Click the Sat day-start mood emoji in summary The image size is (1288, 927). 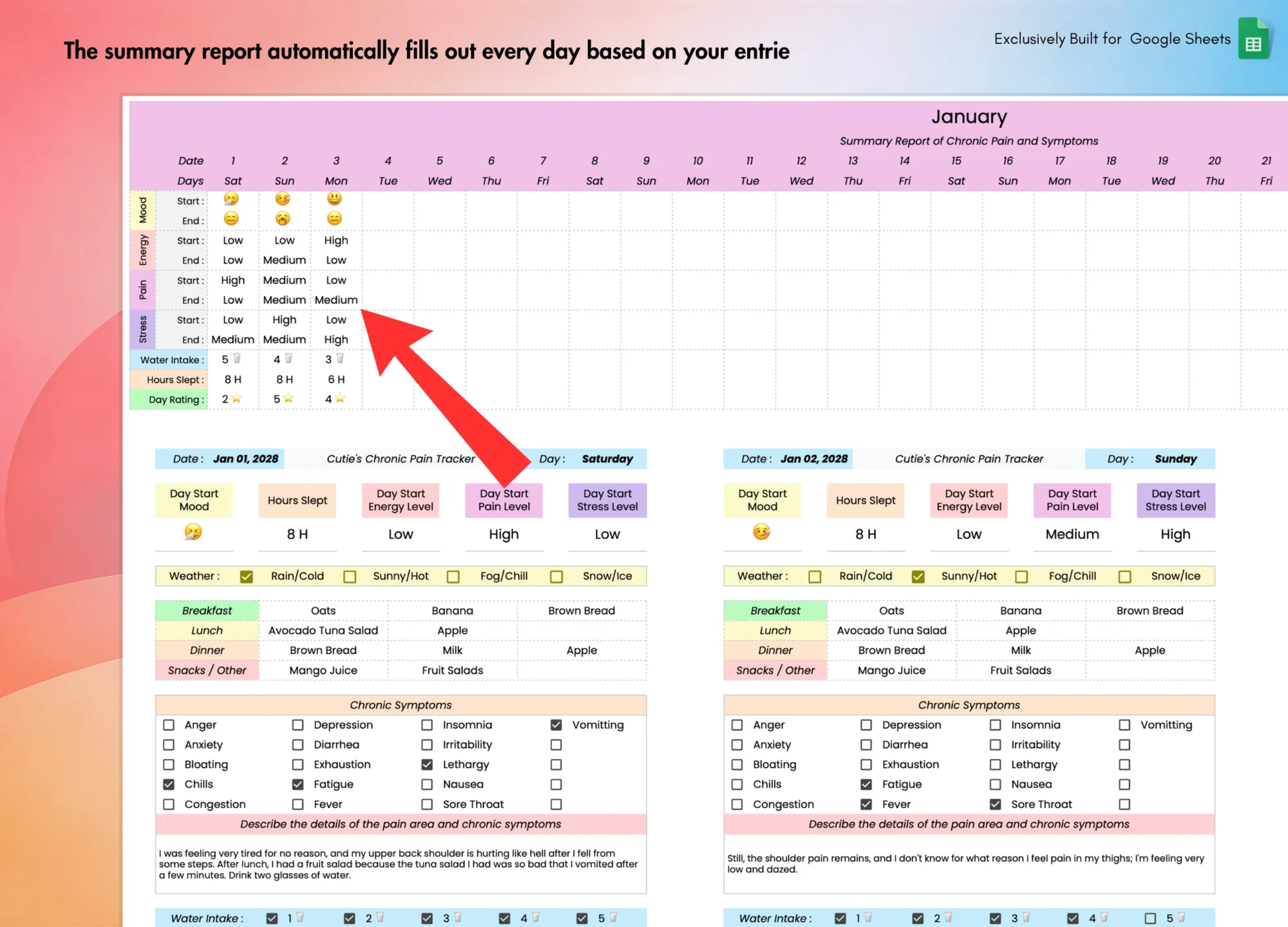(x=231, y=200)
